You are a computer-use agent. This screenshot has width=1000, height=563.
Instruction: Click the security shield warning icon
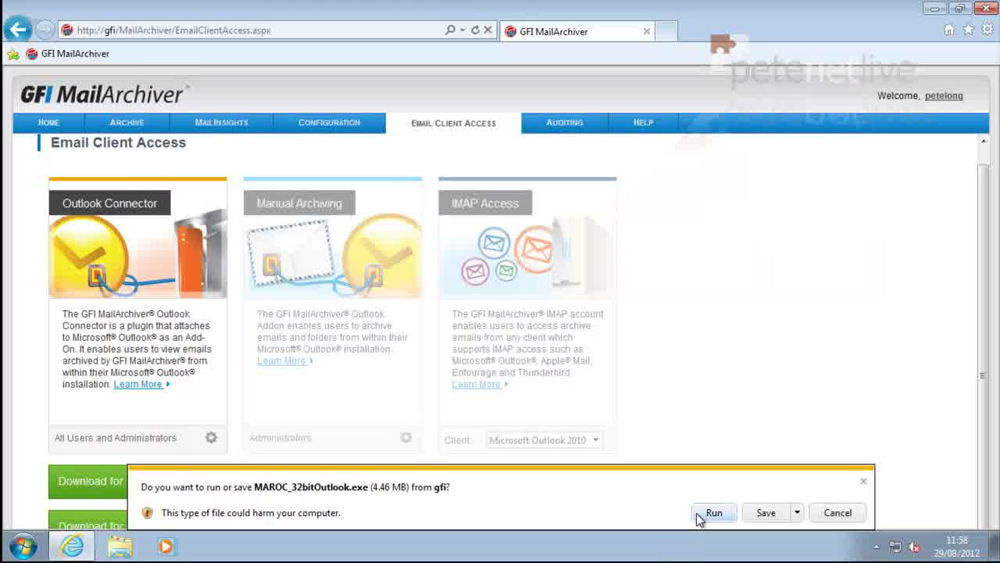147,513
